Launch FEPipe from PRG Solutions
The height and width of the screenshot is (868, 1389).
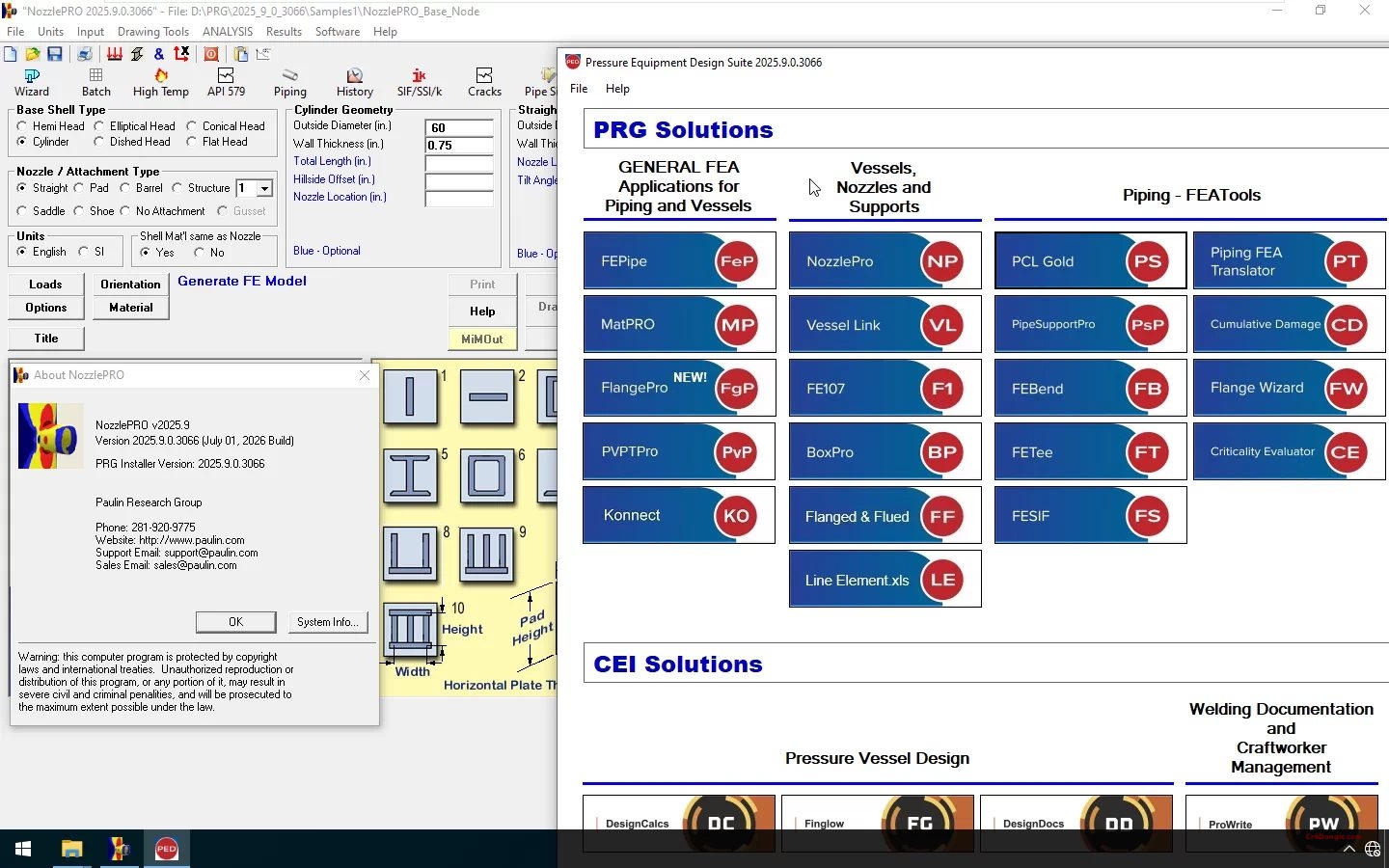(679, 260)
